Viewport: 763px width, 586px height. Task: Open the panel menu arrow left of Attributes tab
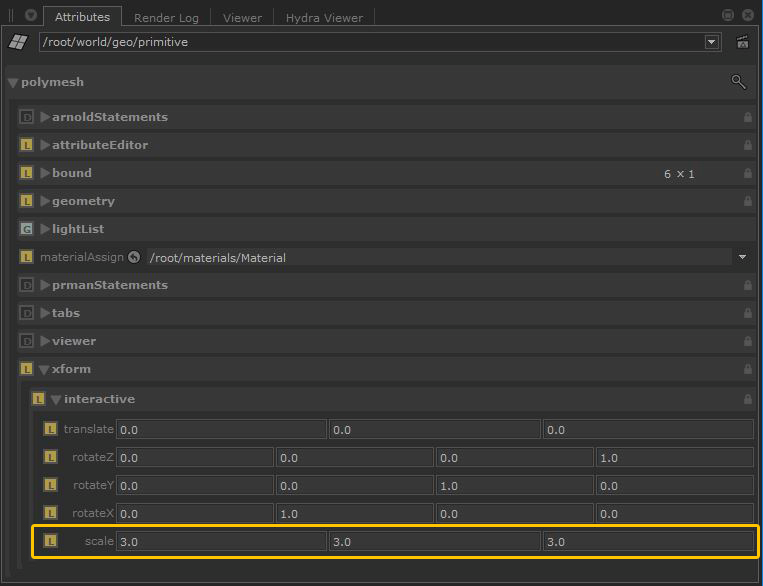(x=30, y=16)
